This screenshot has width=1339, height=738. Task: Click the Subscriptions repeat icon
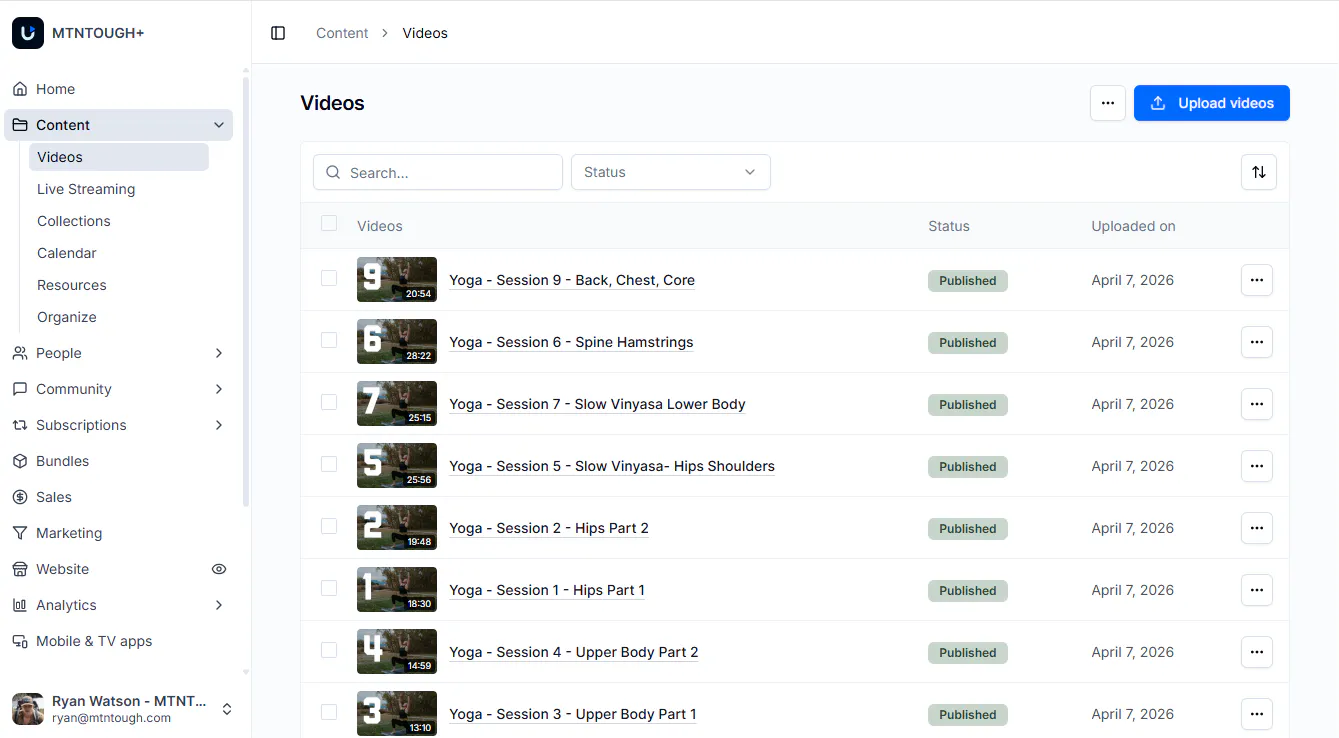click(20, 425)
